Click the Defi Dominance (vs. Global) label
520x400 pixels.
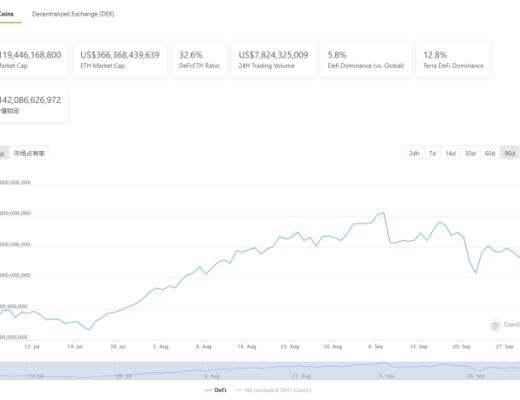click(x=366, y=66)
